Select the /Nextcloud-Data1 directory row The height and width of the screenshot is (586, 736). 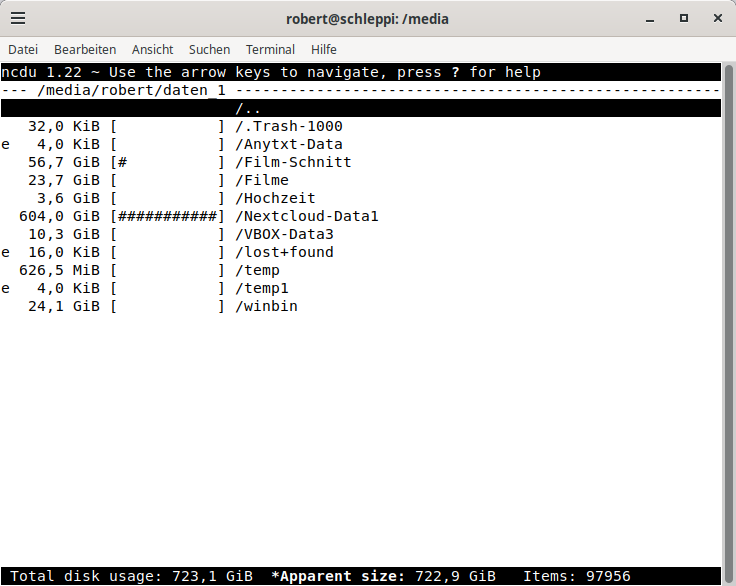click(x=307, y=216)
